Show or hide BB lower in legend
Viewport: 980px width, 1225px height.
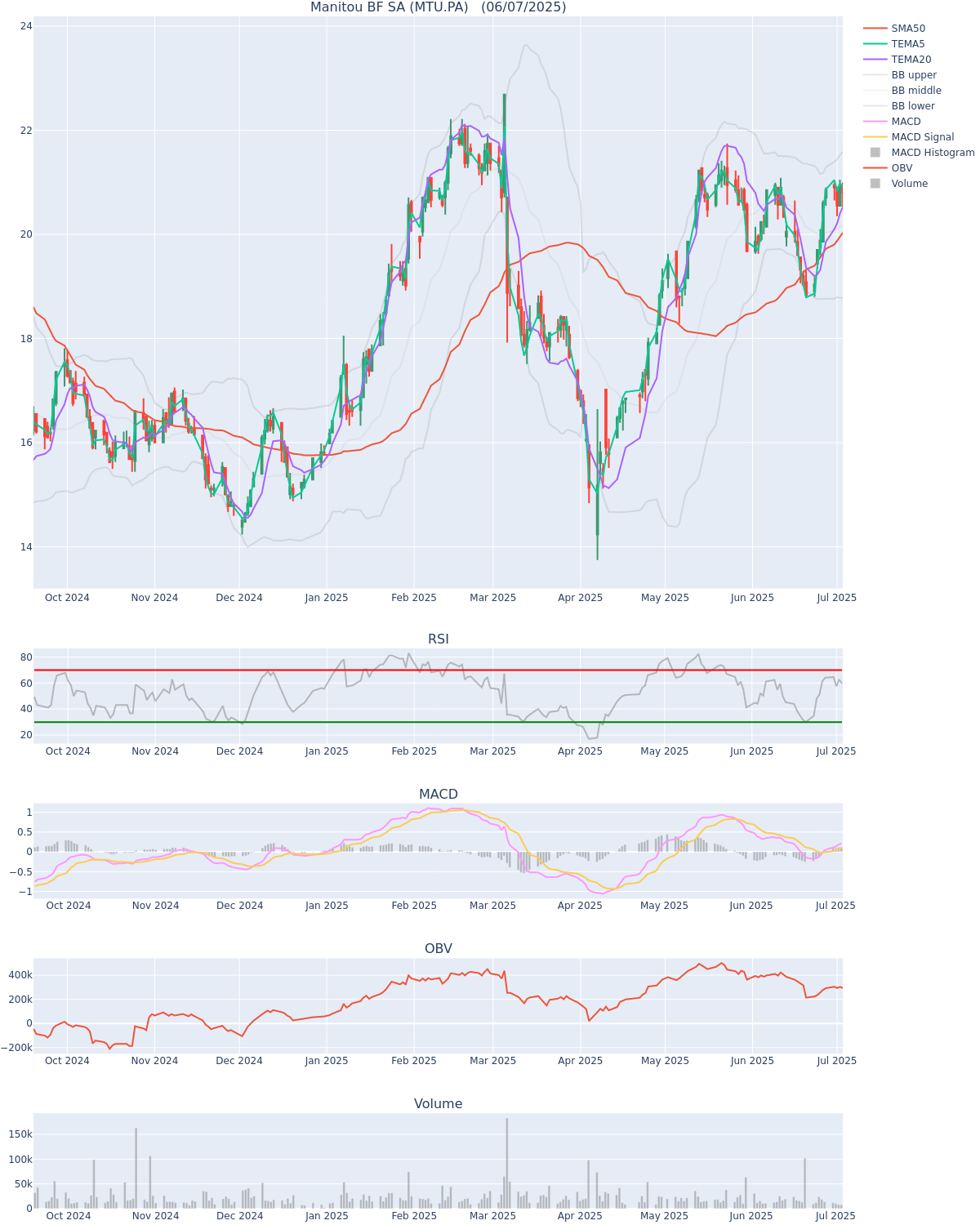(899, 106)
